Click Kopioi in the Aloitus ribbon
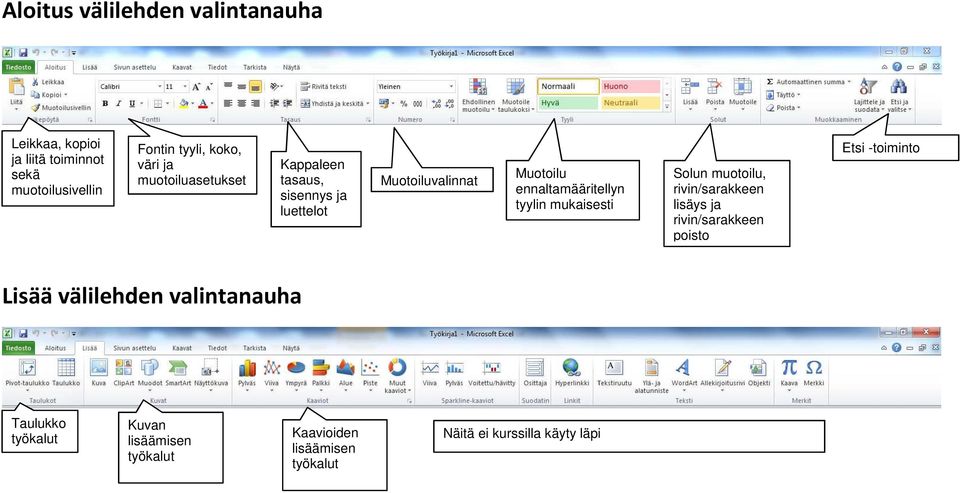 49,94
